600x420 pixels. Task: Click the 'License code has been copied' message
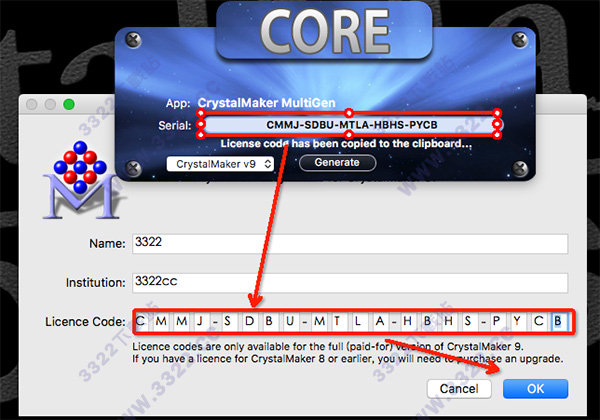pos(346,143)
